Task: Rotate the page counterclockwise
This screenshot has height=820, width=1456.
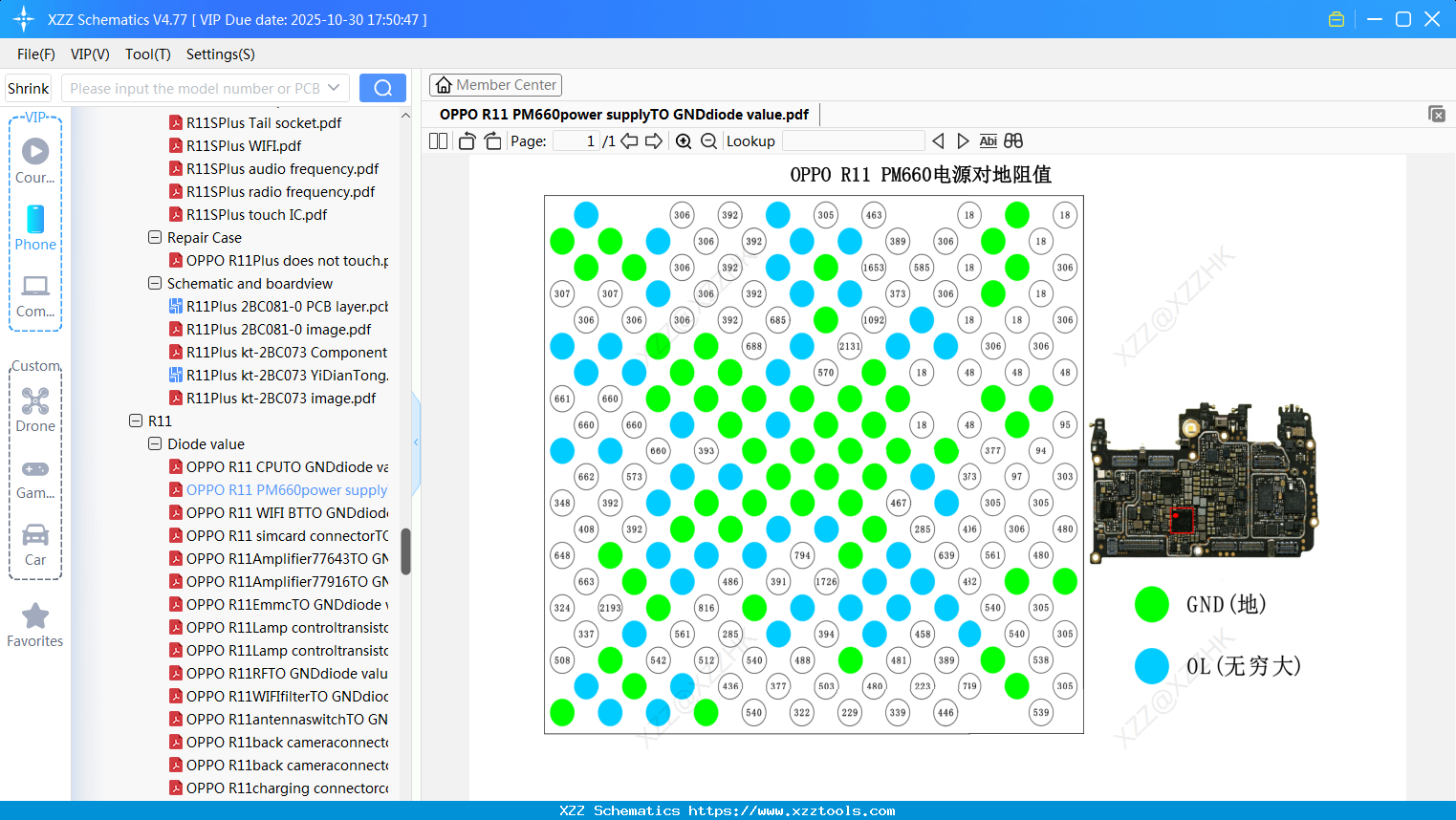Action: click(x=467, y=141)
